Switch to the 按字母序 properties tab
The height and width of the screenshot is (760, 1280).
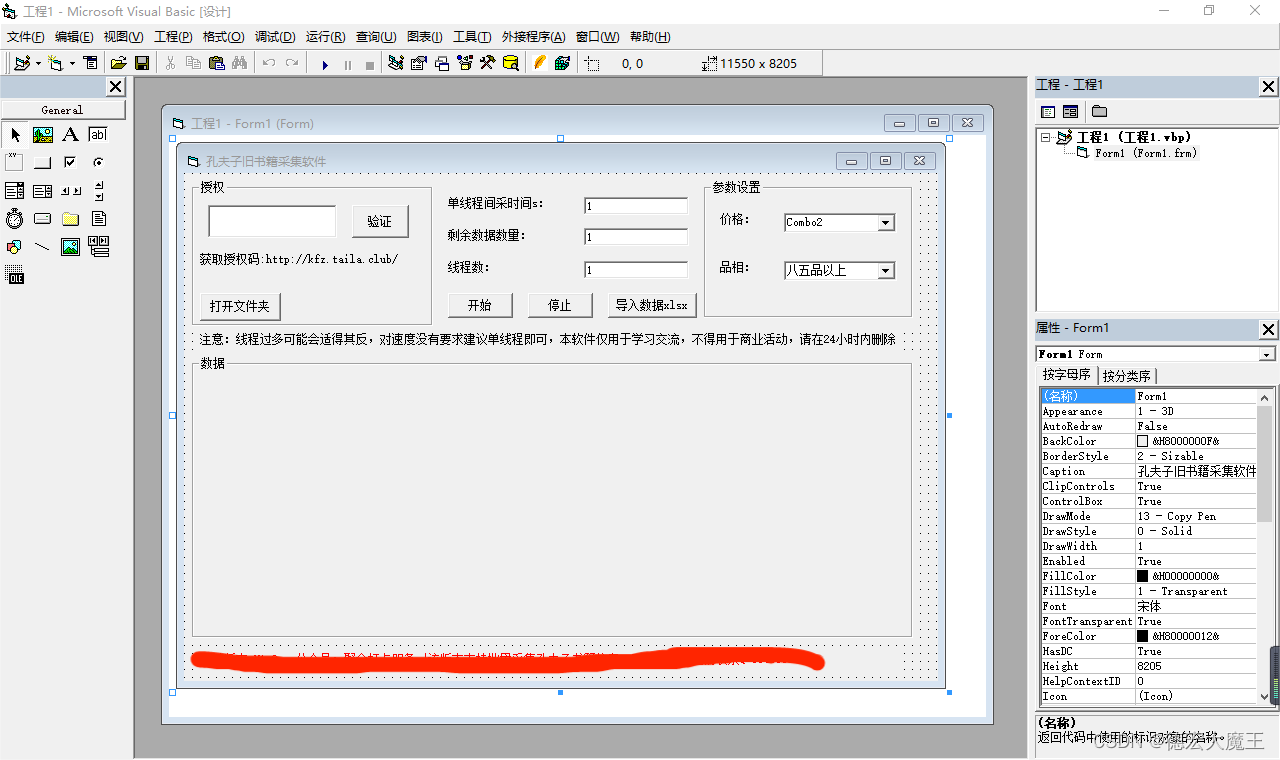pyautogui.click(x=1067, y=375)
